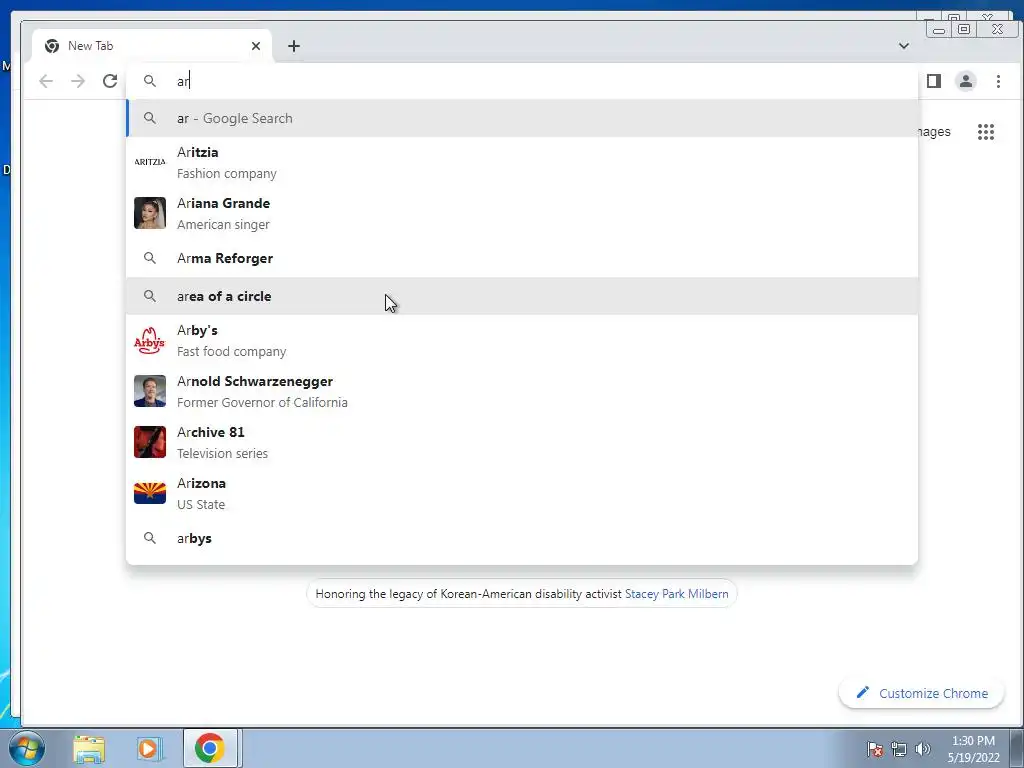Viewport: 1024px width, 768px height.
Task: Choose the Archive 81 suggestion
Action: [522, 443]
